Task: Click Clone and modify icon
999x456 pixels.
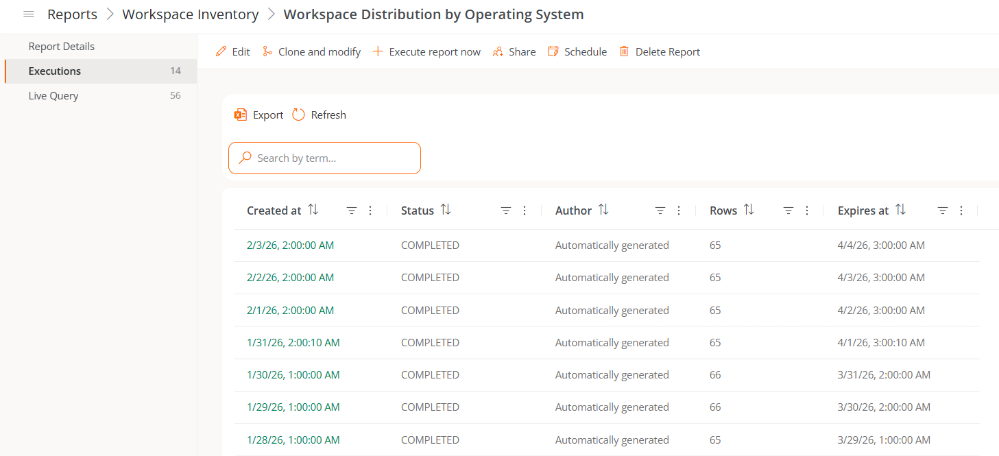Action: (x=267, y=52)
